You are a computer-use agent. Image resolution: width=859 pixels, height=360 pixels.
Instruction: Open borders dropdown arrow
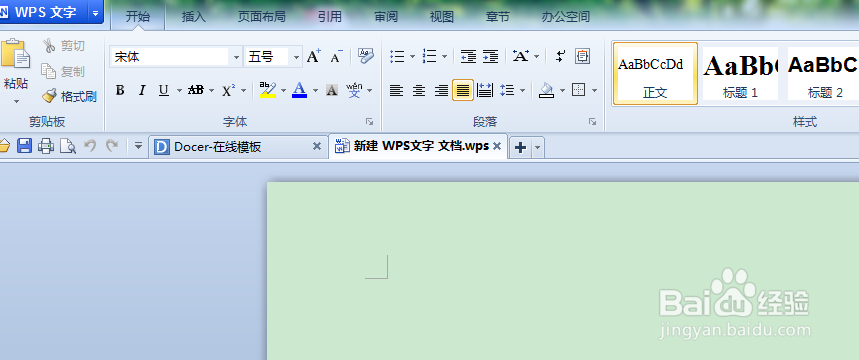coord(594,91)
